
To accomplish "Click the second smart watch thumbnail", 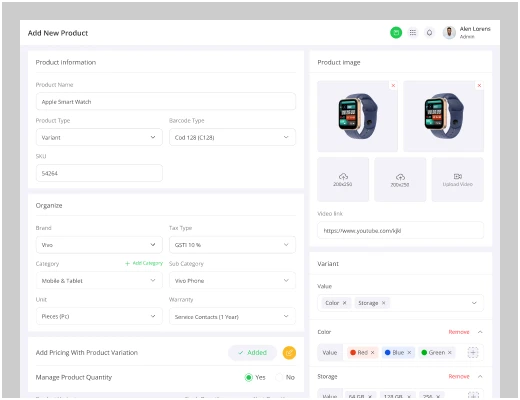I will 444,116.
